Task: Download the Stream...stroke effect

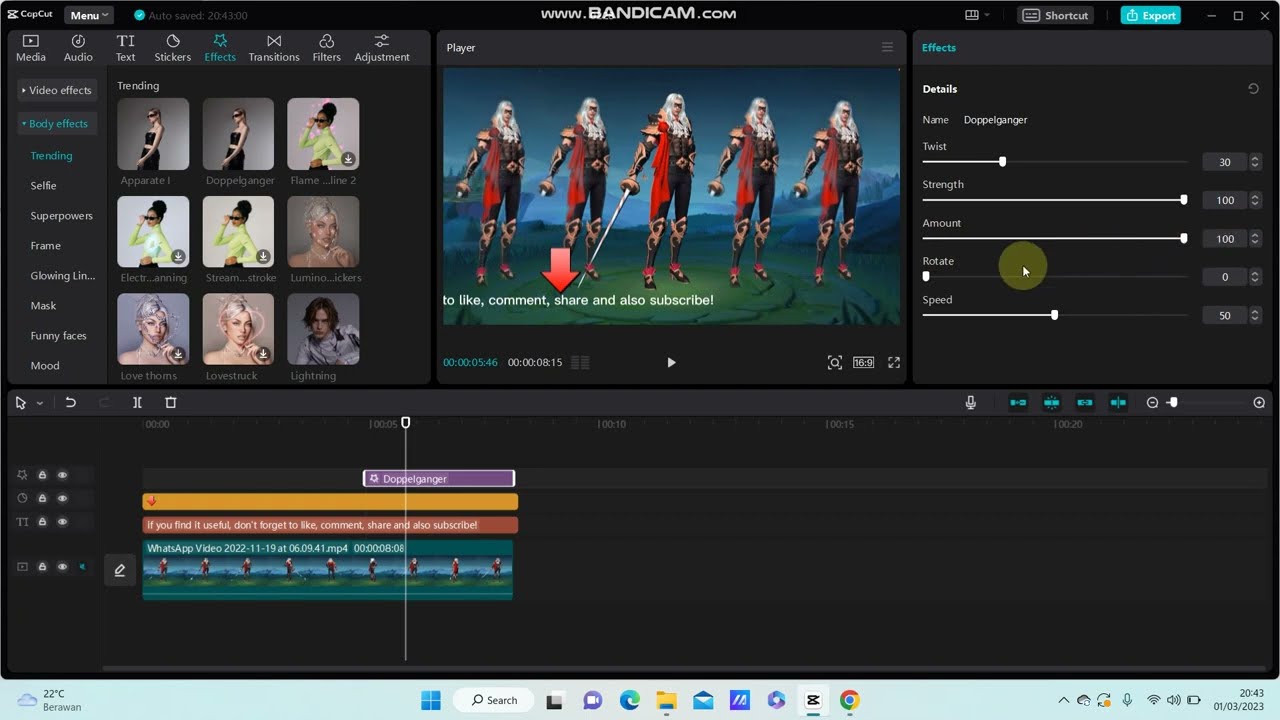Action: point(263,257)
